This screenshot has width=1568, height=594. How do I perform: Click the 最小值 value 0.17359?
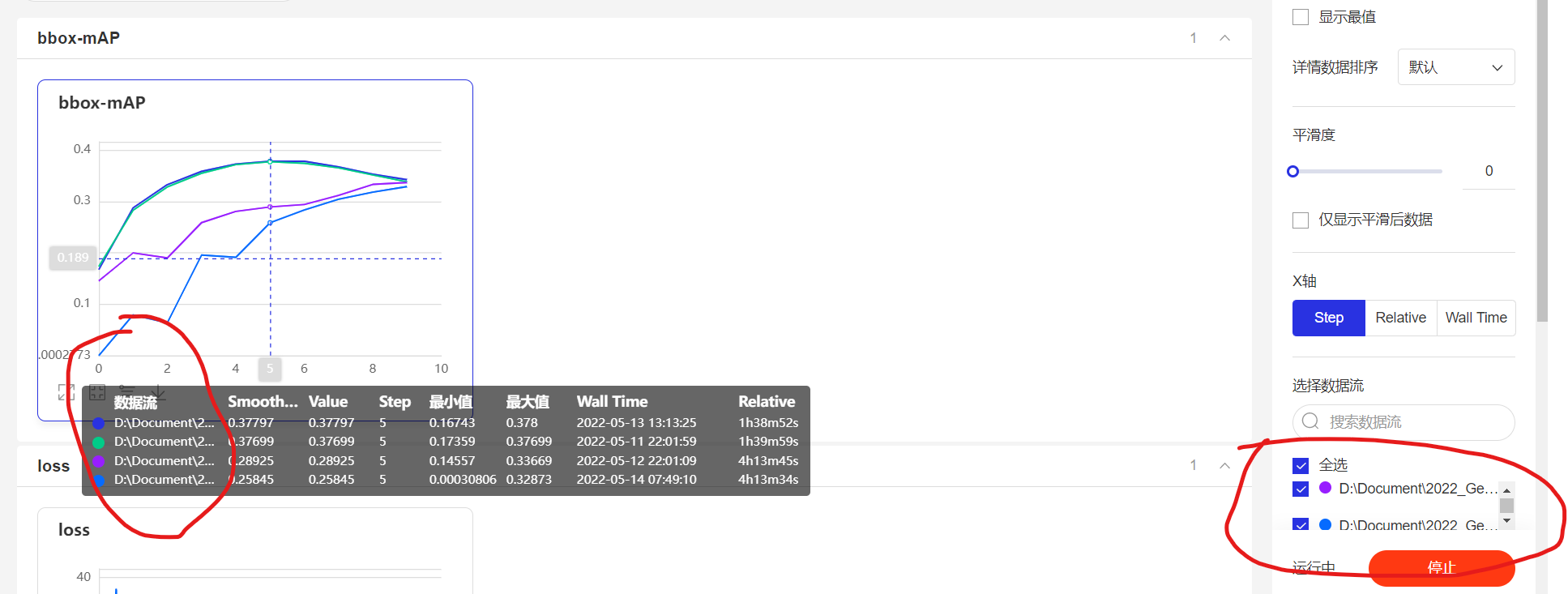point(452,442)
